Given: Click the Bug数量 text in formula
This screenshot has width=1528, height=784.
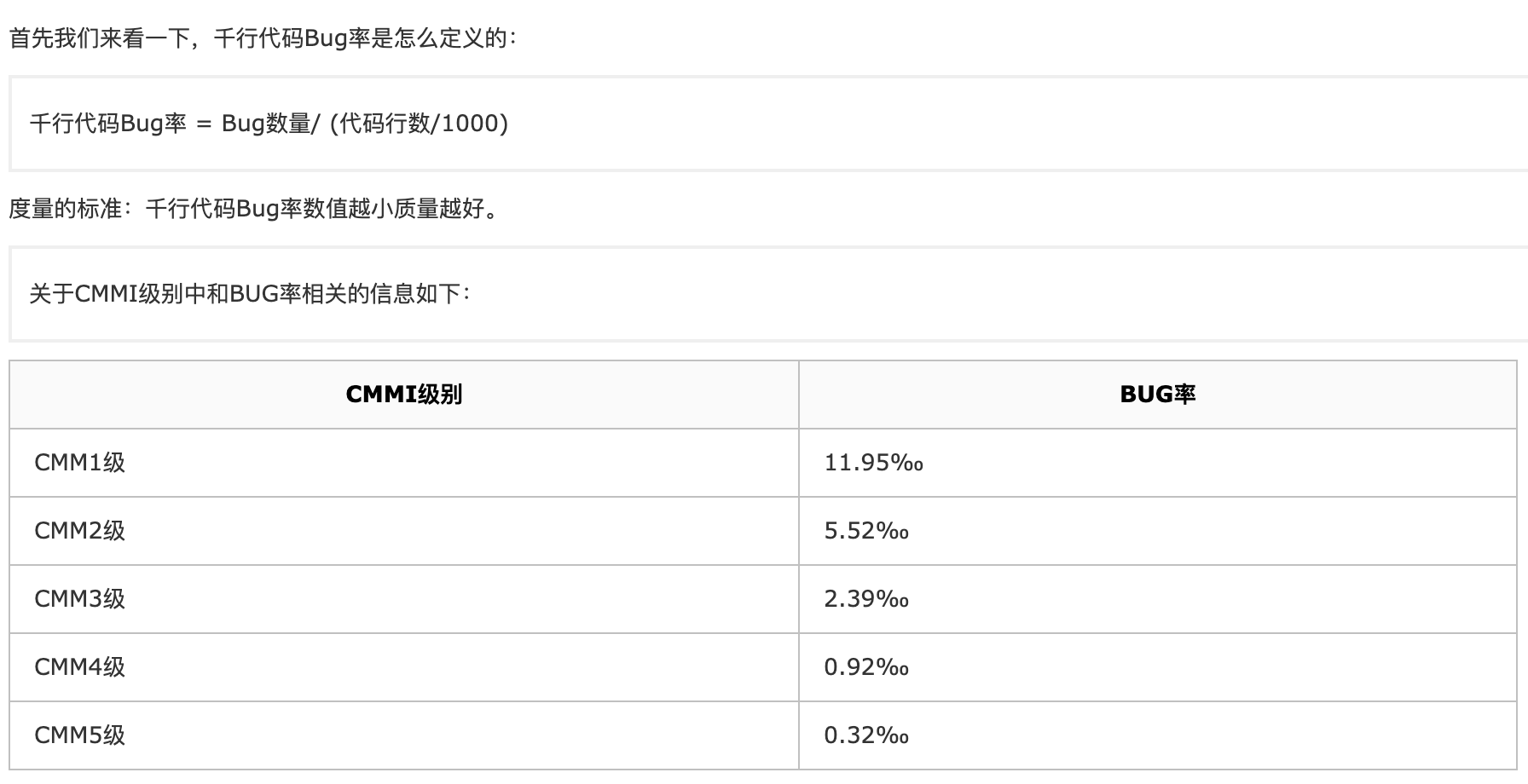Looking at the screenshot, I should (266, 124).
